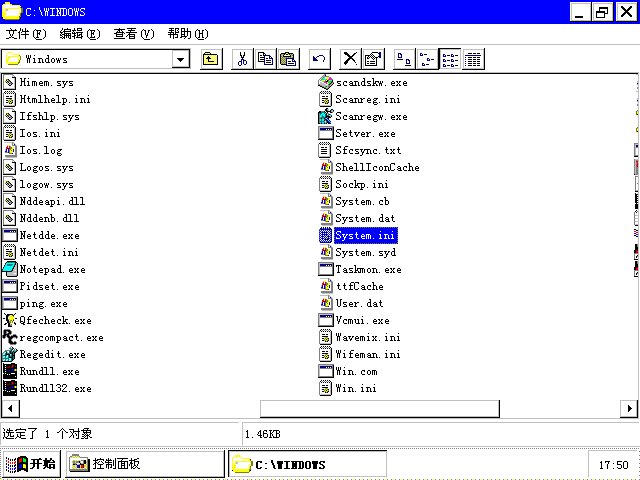This screenshot has width=640, height=480.
Task: Paste using the clipboard toolbar icon
Action: [288, 59]
